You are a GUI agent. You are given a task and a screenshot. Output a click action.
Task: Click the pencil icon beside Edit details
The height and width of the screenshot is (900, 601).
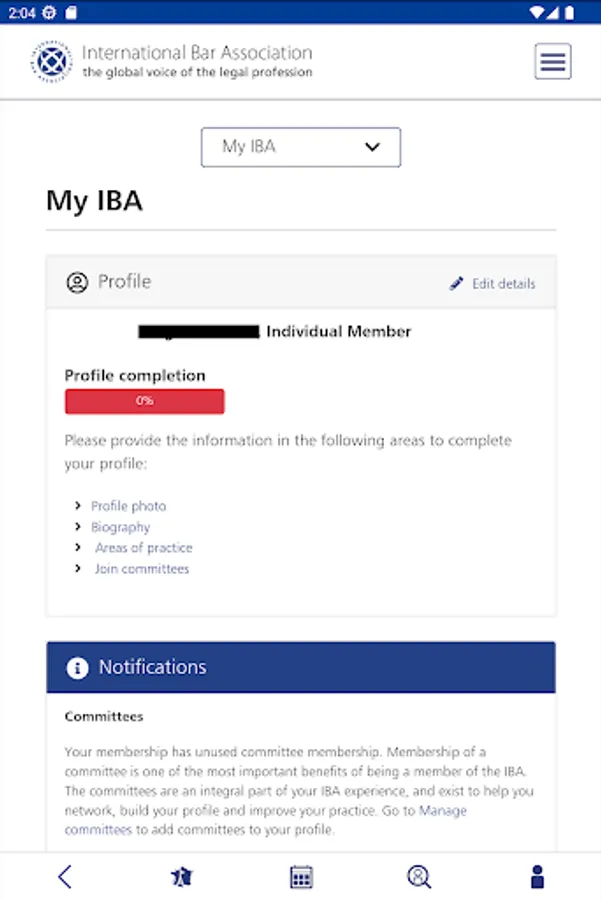[457, 284]
